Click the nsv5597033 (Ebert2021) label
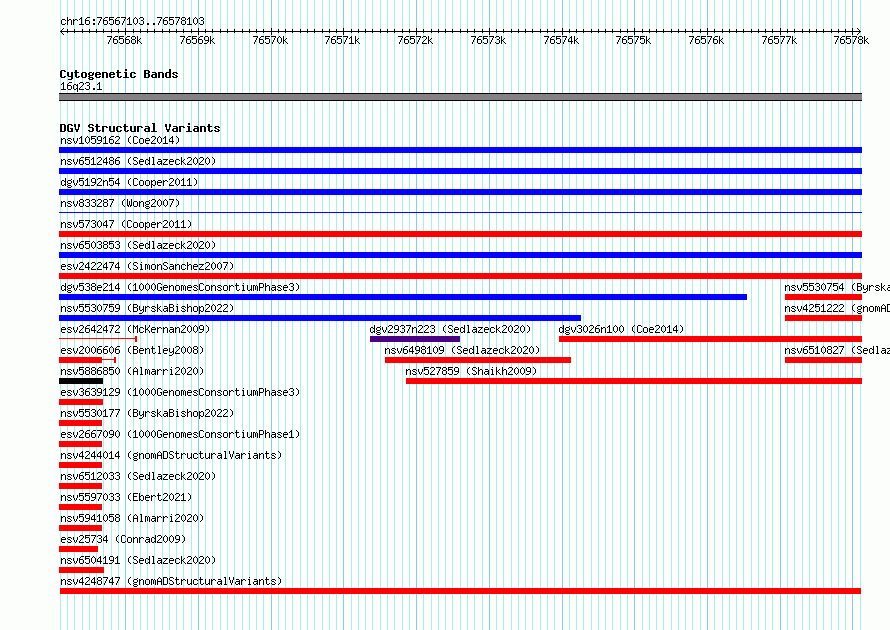The image size is (890, 630). [126, 497]
